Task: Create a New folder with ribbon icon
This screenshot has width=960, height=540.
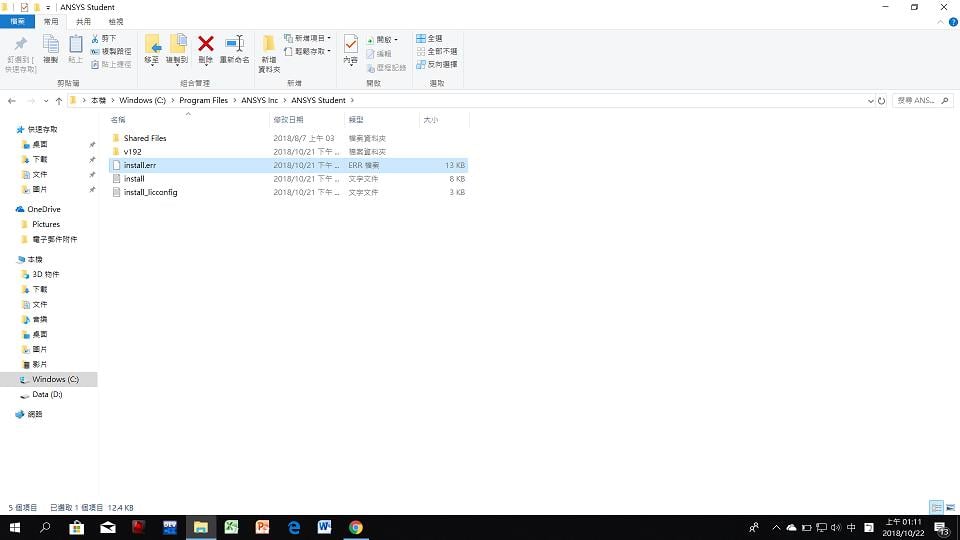Action: [269, 44]
